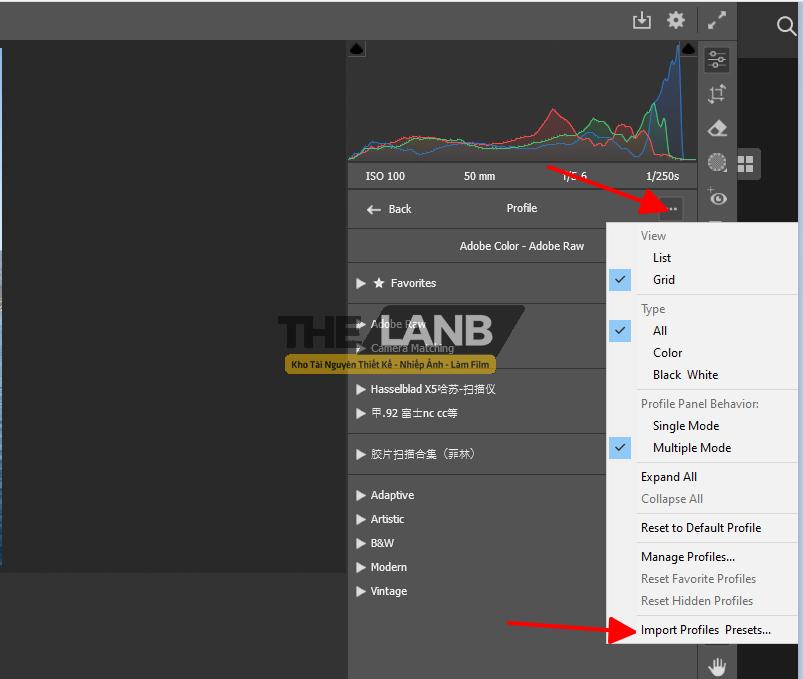
Task: Open Manage Profiles from the menu
Action: tap(688, 557)
